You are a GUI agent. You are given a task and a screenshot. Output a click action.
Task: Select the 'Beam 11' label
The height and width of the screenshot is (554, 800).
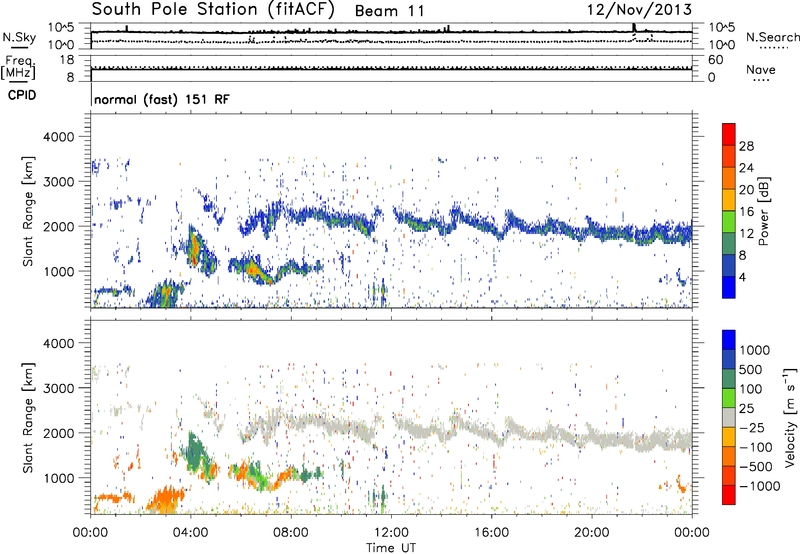point(389,11)
